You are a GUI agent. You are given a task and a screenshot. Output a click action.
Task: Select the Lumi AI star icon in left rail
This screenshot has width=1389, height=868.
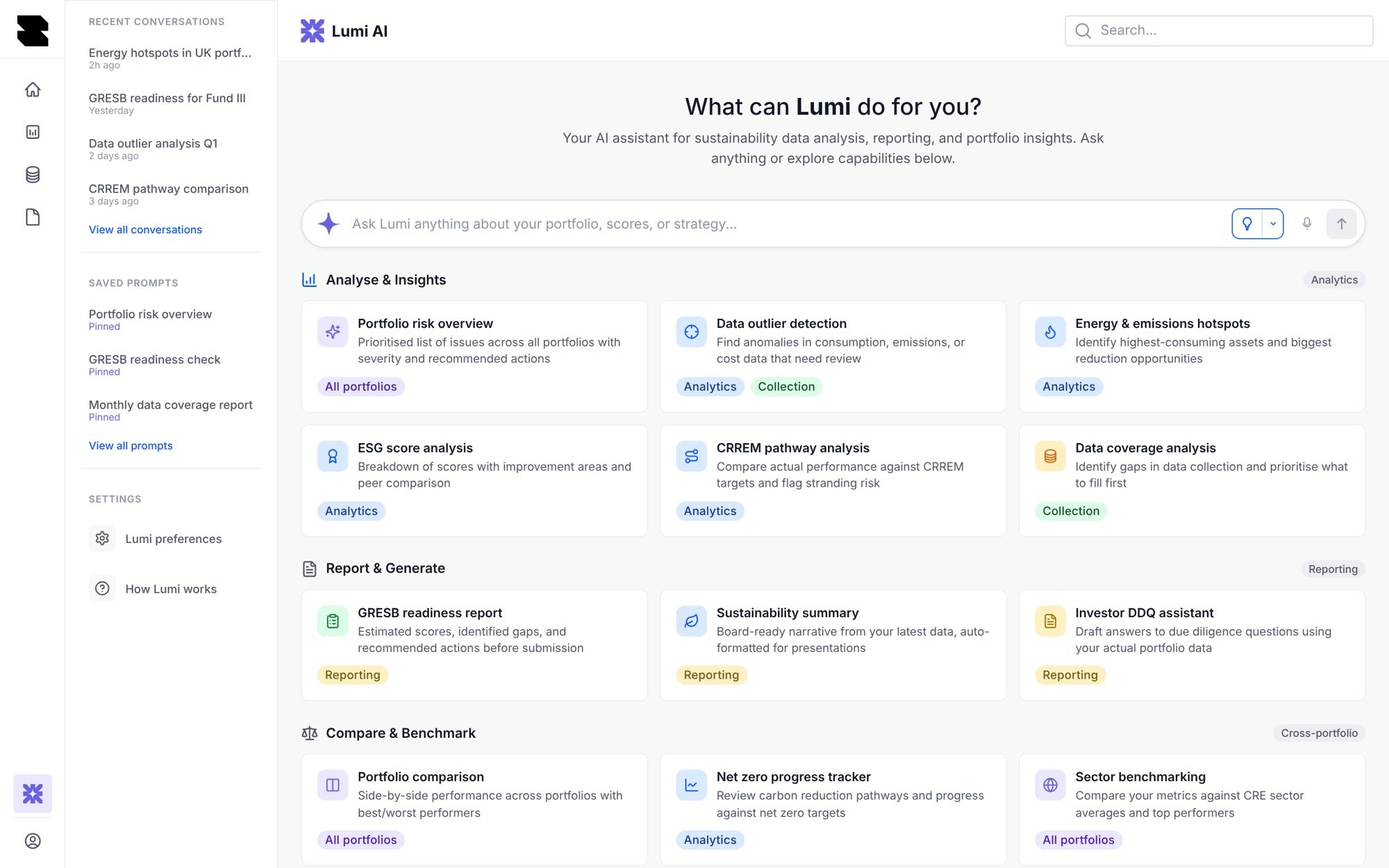[x=33, y=793]
